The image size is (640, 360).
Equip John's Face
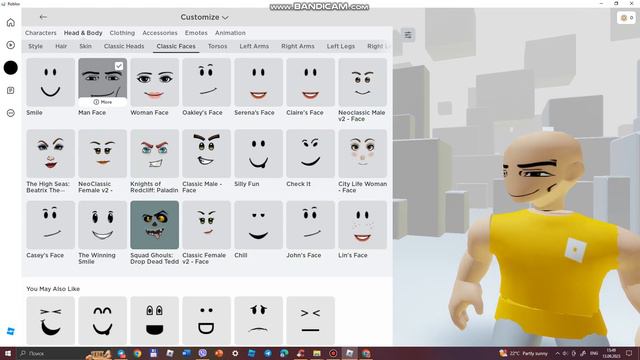tap(310, 225)
